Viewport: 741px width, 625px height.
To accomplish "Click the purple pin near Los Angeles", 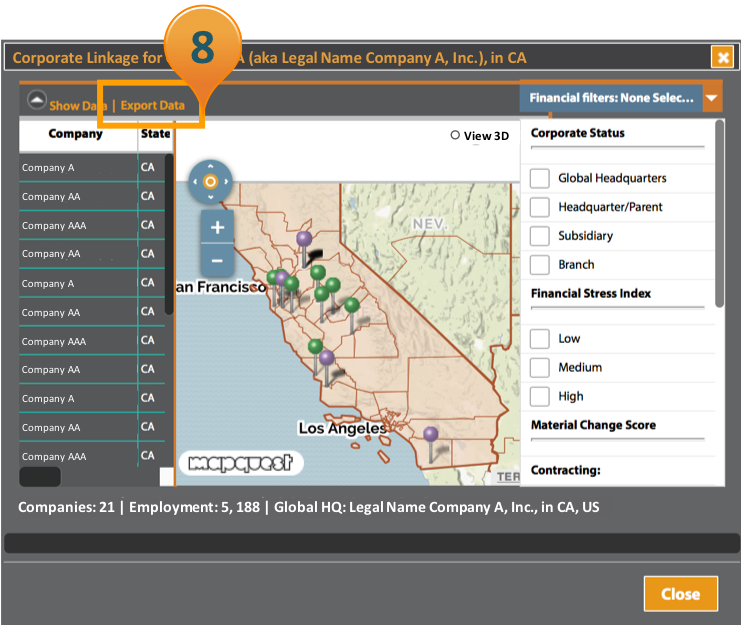I will 431,434.
